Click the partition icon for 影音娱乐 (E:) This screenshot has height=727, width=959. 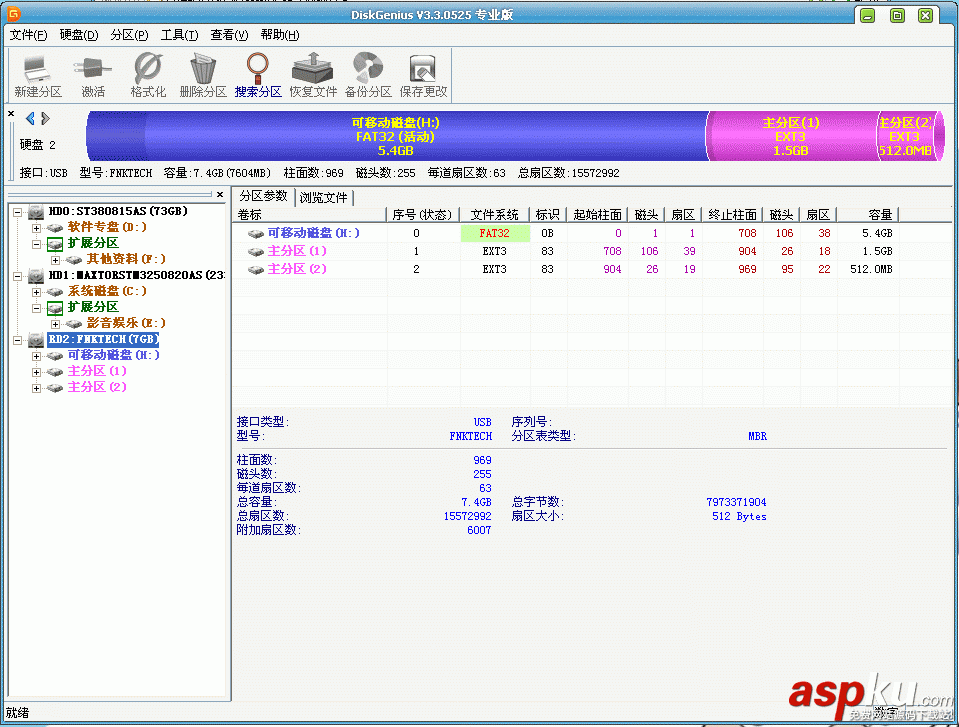point(74,323)
